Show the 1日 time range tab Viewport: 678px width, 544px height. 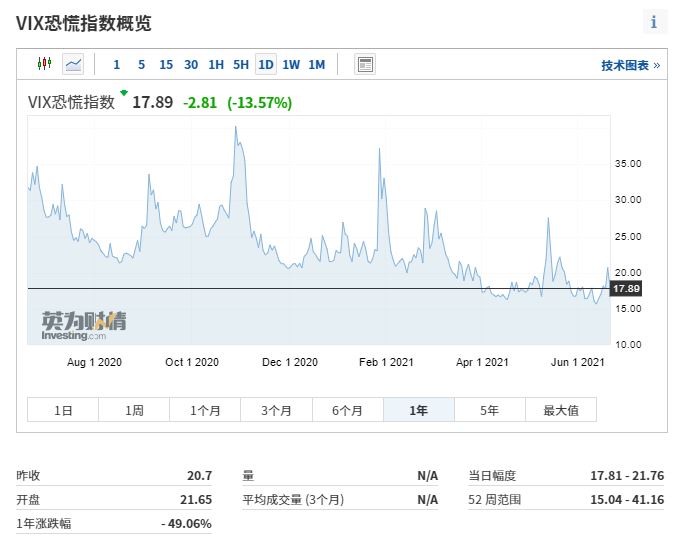pos(63,410)
